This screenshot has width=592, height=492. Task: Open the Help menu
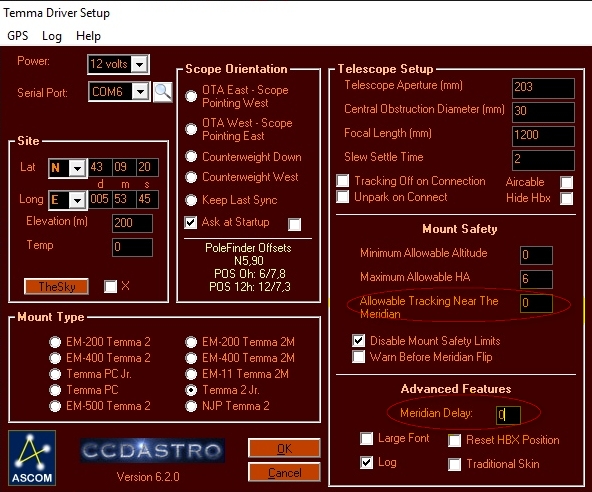(88, 36)
